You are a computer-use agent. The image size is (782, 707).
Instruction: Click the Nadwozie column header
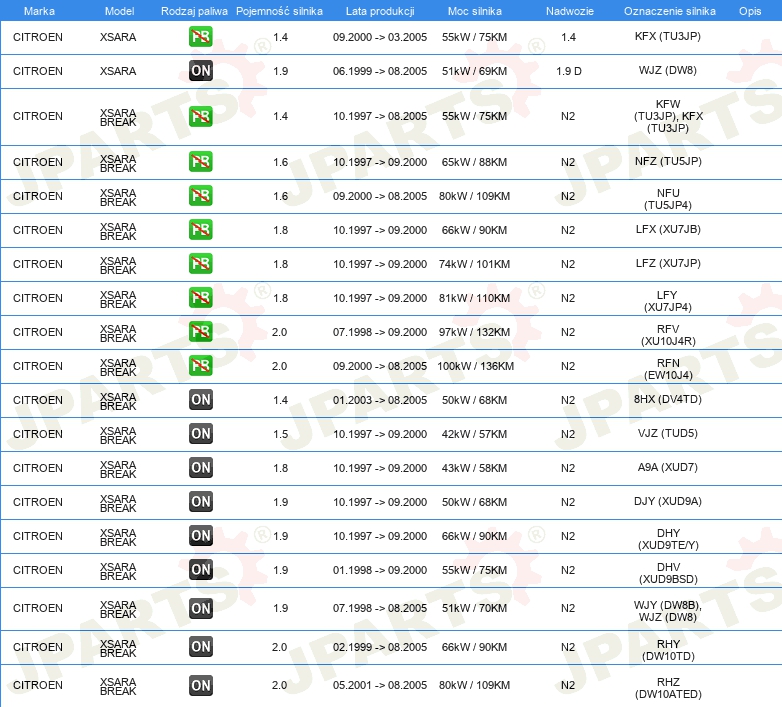570,11
